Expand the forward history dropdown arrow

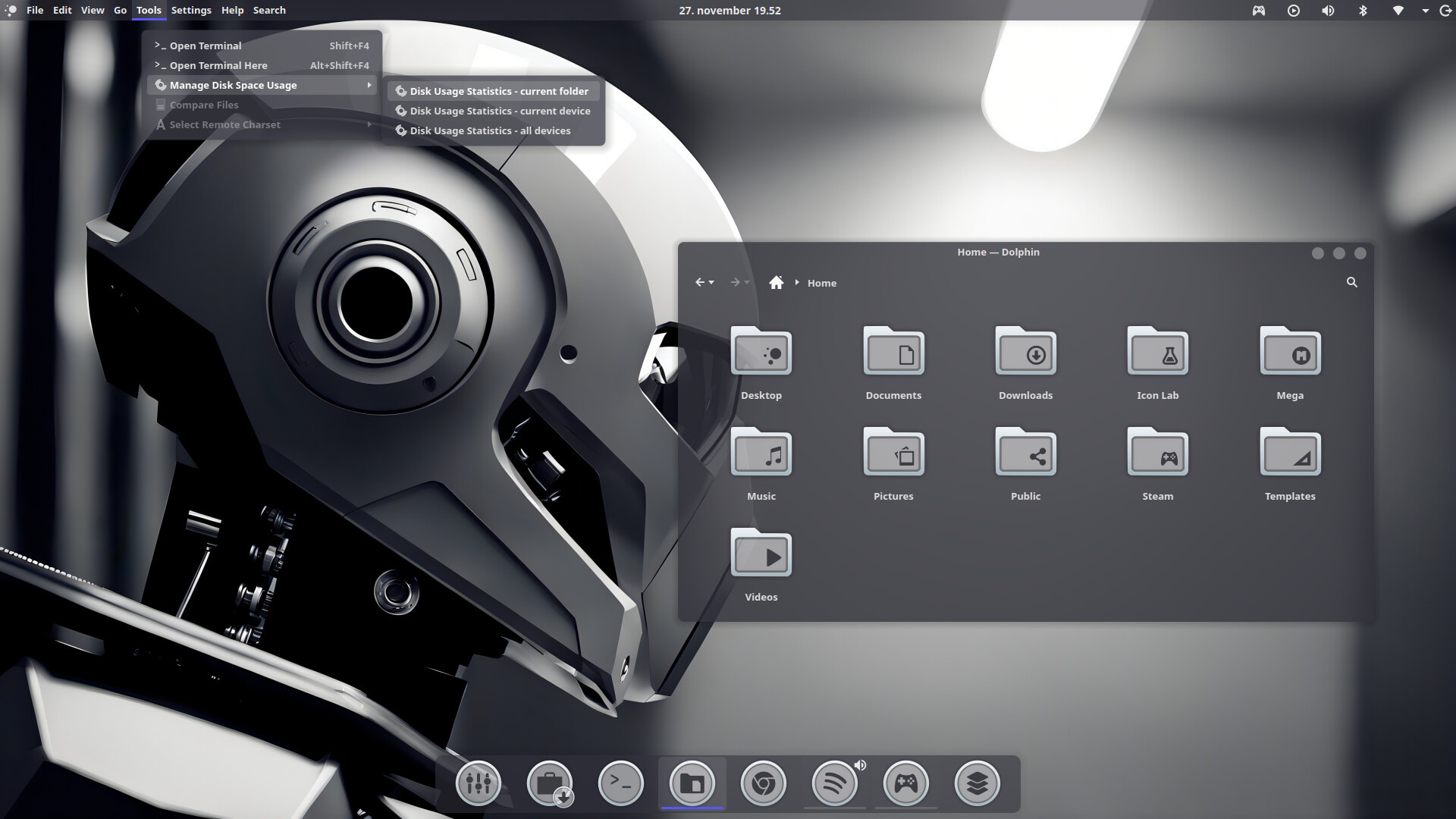pyautogui.click(x=747, y=283)
